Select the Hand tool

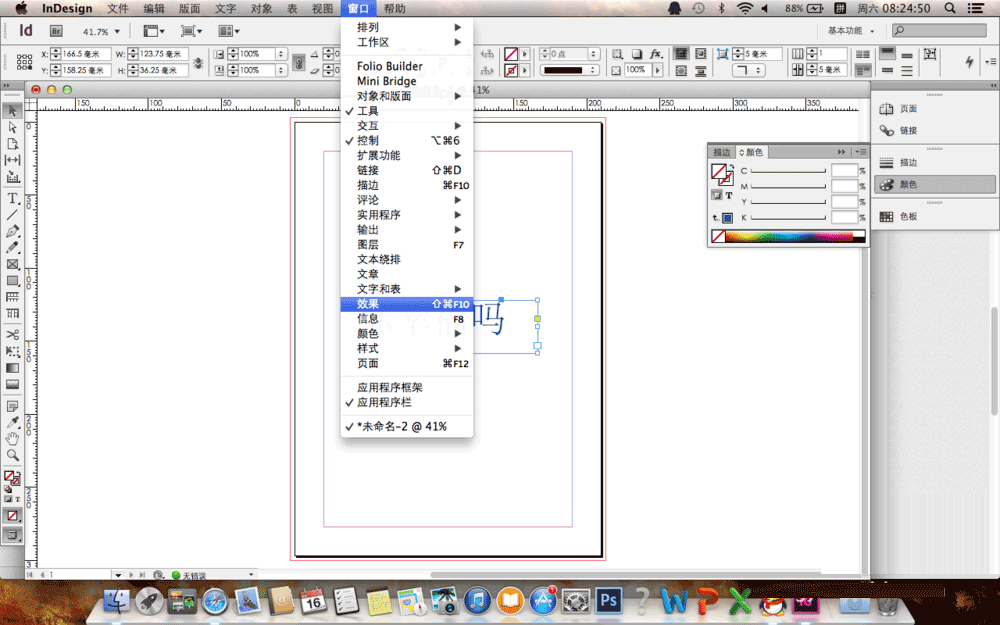[x=13, y=440]
